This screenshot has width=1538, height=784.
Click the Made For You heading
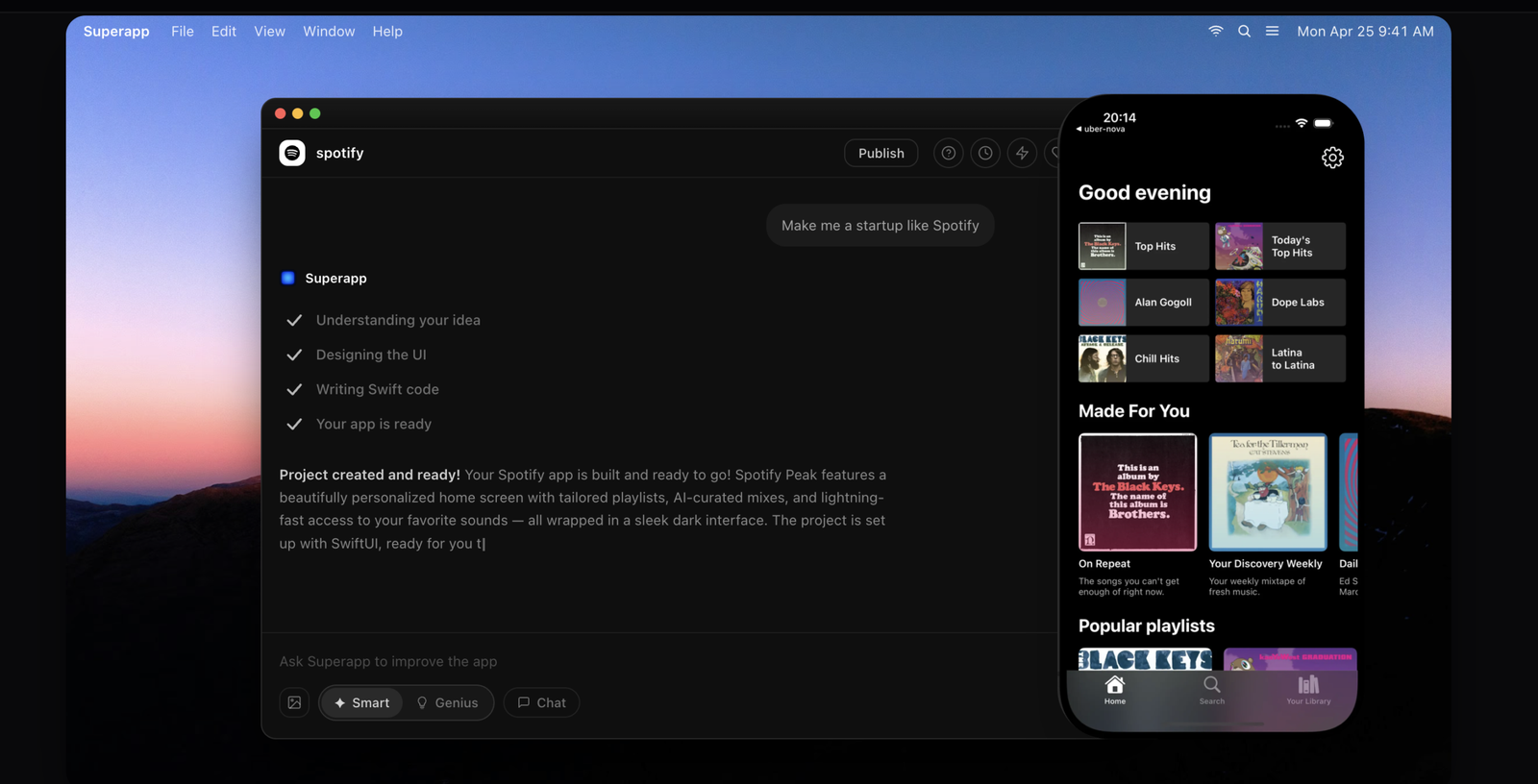coord(1134,411)
